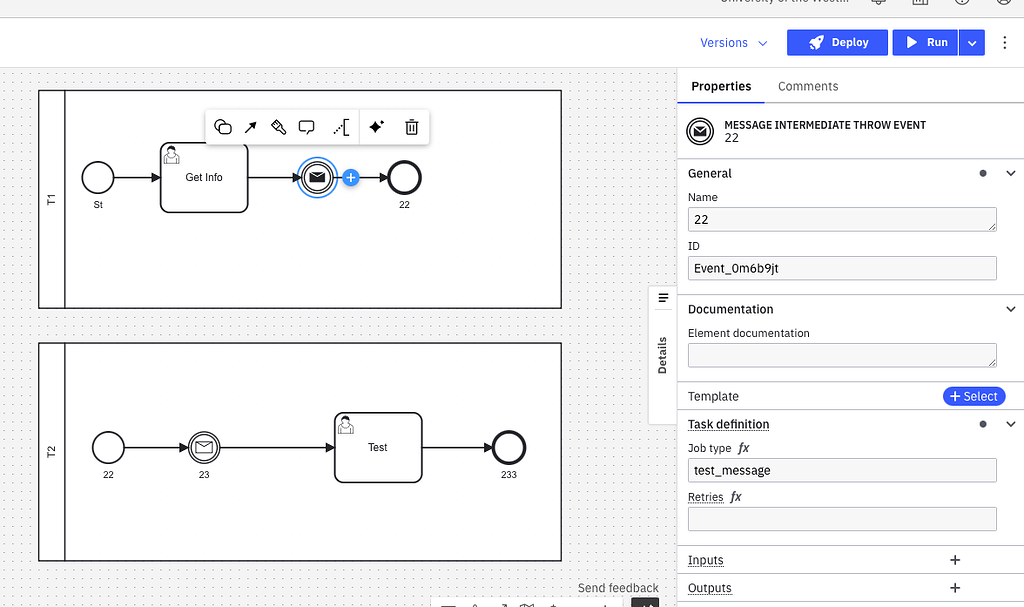Open the overflow kebab menu
Image resolution: width=1024 pixels, height=607 pixels.
click(1005, 42)
